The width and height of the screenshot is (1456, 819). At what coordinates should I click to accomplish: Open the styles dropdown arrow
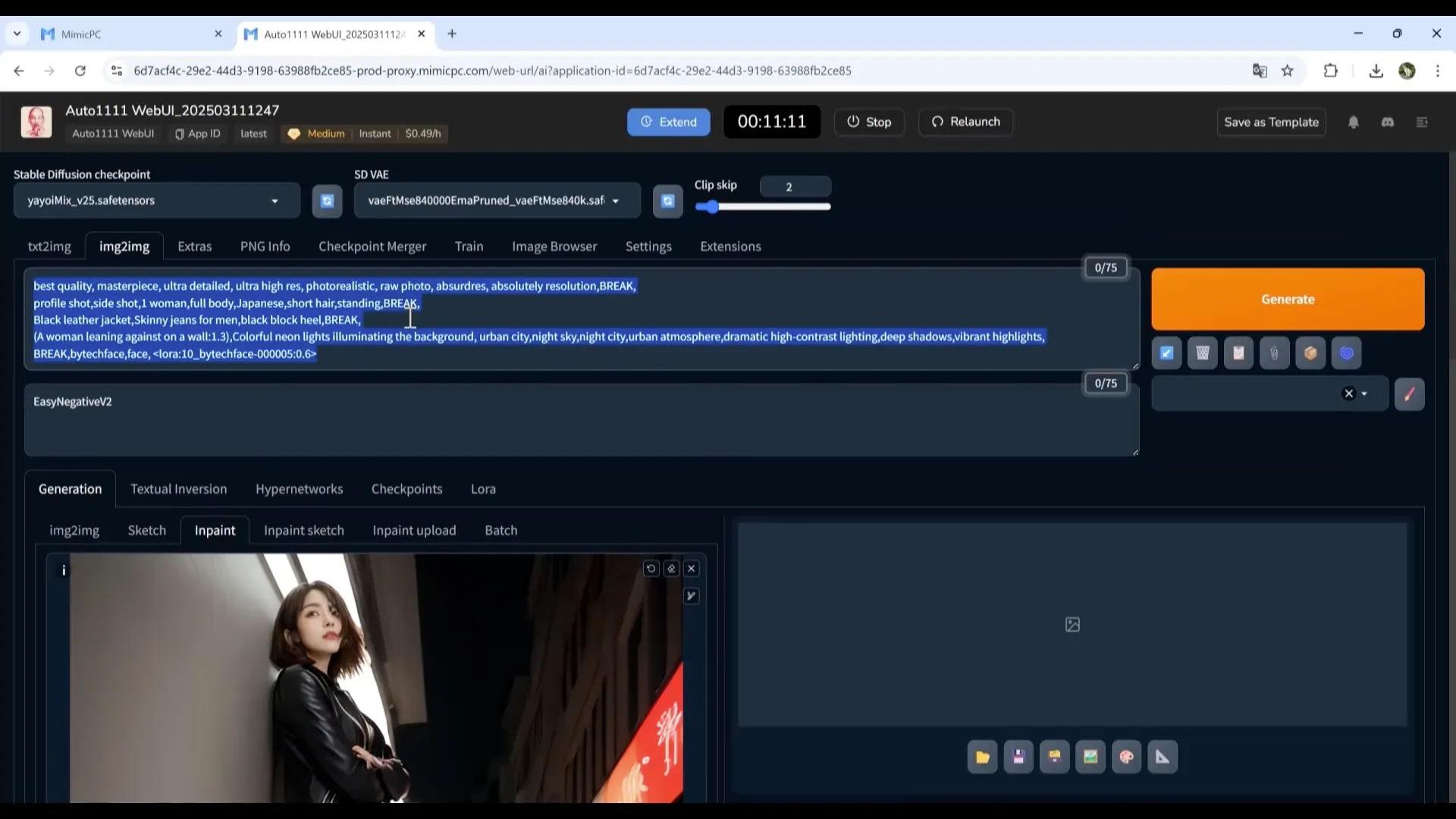1364,394
